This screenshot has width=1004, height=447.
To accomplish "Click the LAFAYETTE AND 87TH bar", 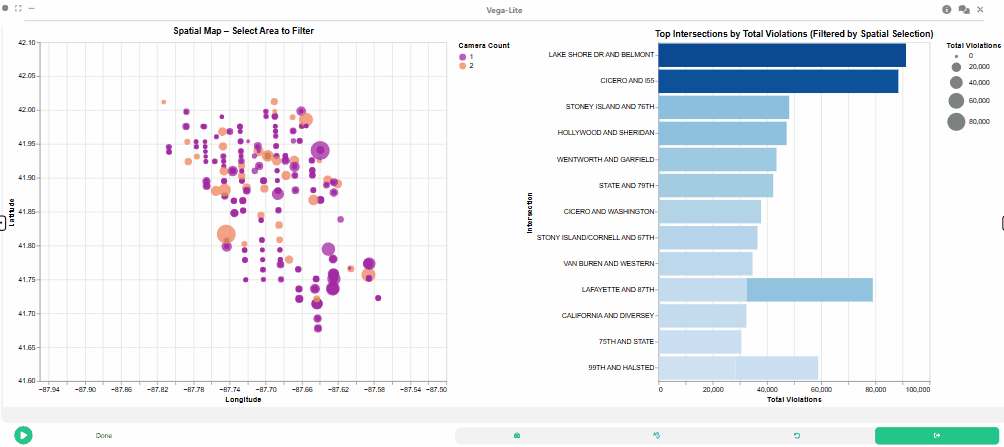I will (x=765, y=289).
